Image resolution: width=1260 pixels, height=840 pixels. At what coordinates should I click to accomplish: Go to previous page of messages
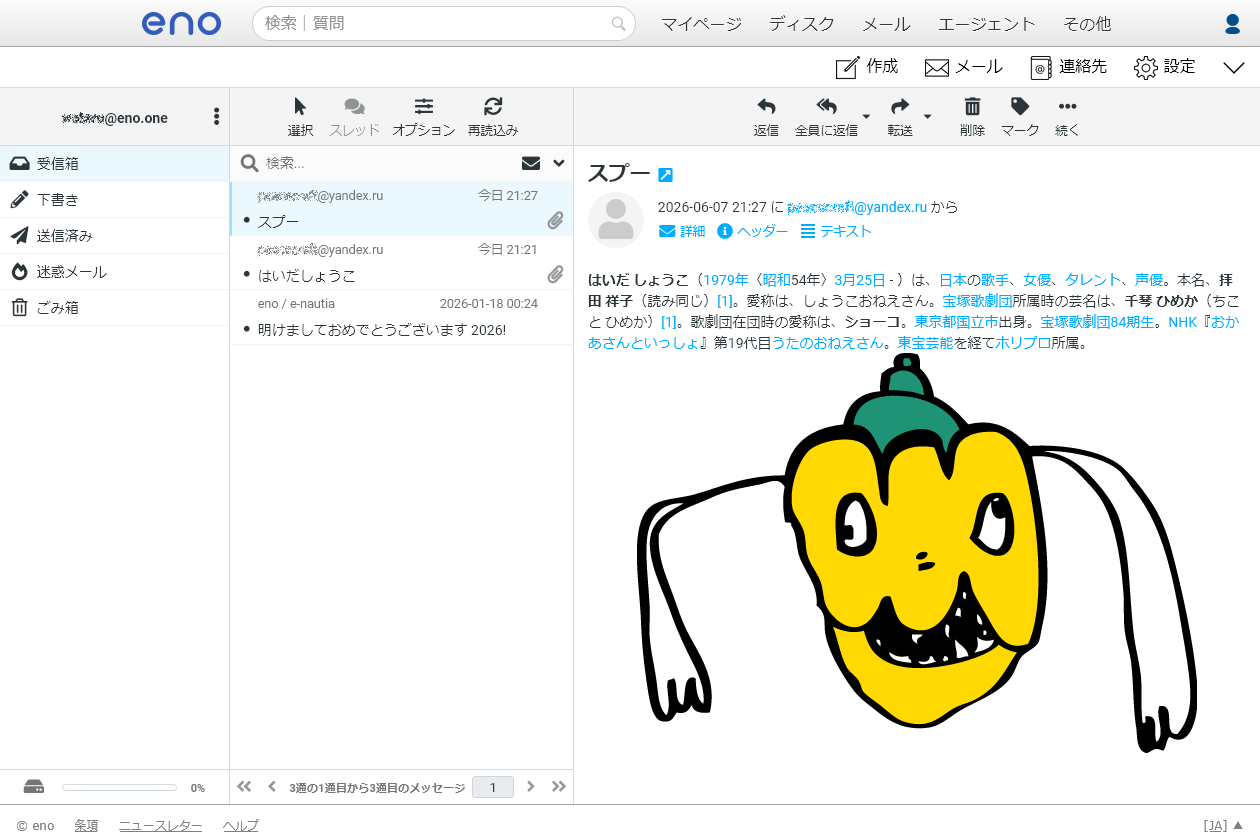[x=272, y=787]
